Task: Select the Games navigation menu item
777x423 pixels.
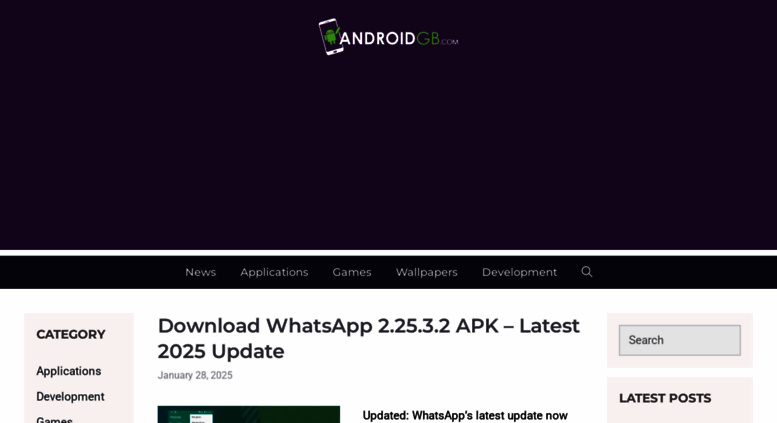Action: pos(352,272)
